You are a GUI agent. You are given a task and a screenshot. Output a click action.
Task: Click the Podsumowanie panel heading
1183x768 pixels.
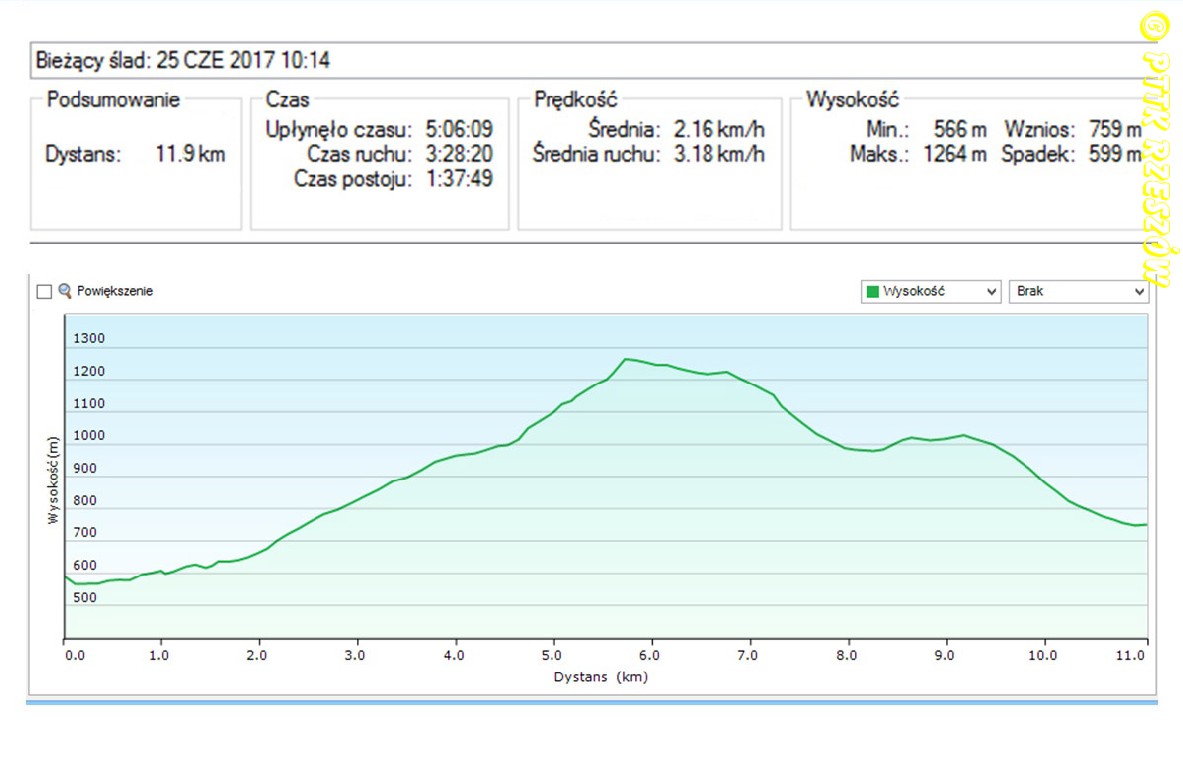tap(113, 99)
